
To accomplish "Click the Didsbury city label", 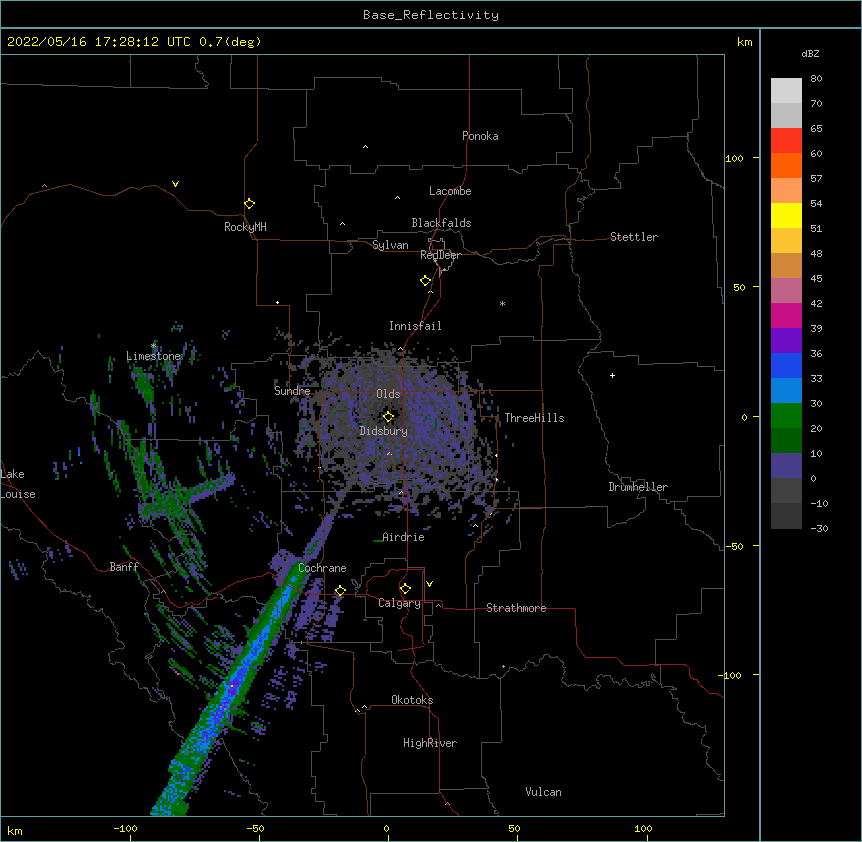I will tap(383, 431).
